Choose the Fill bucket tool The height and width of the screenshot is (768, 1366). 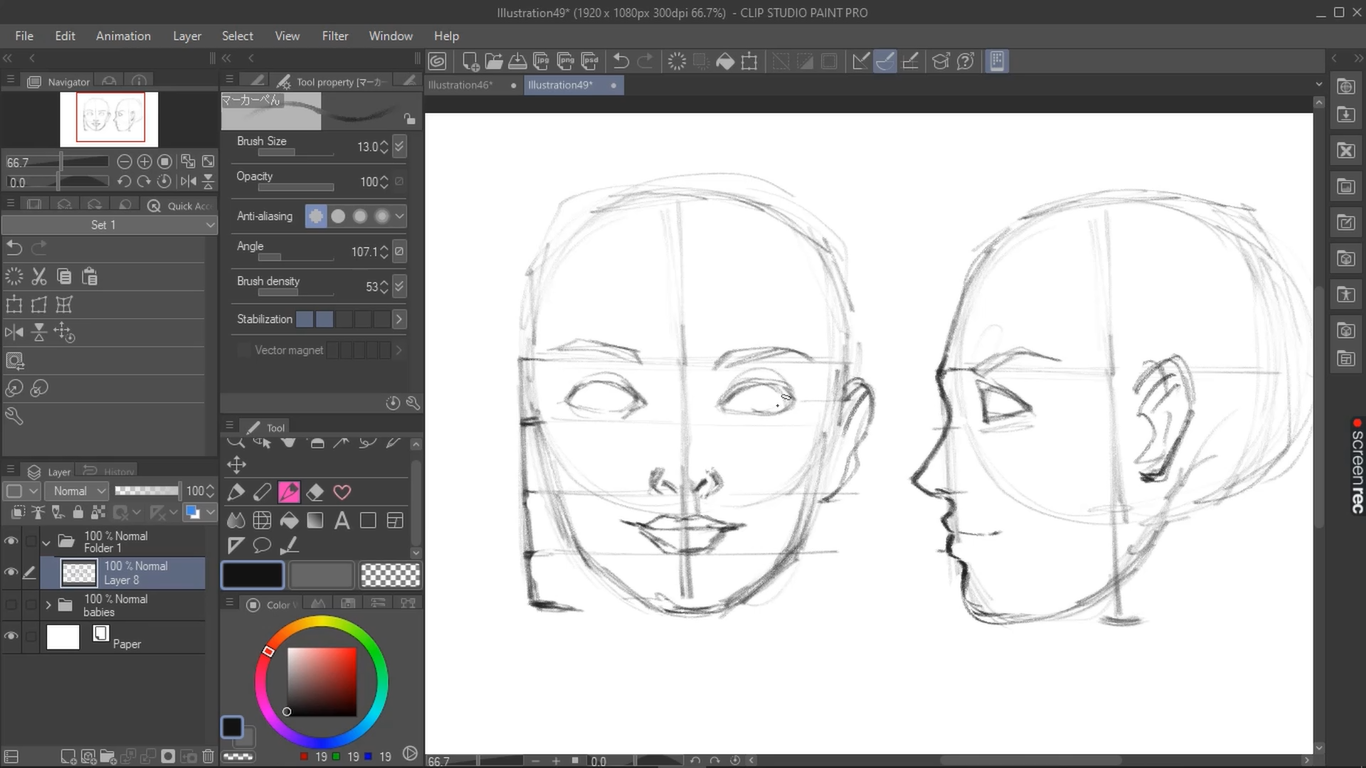(x=289, y=520)
